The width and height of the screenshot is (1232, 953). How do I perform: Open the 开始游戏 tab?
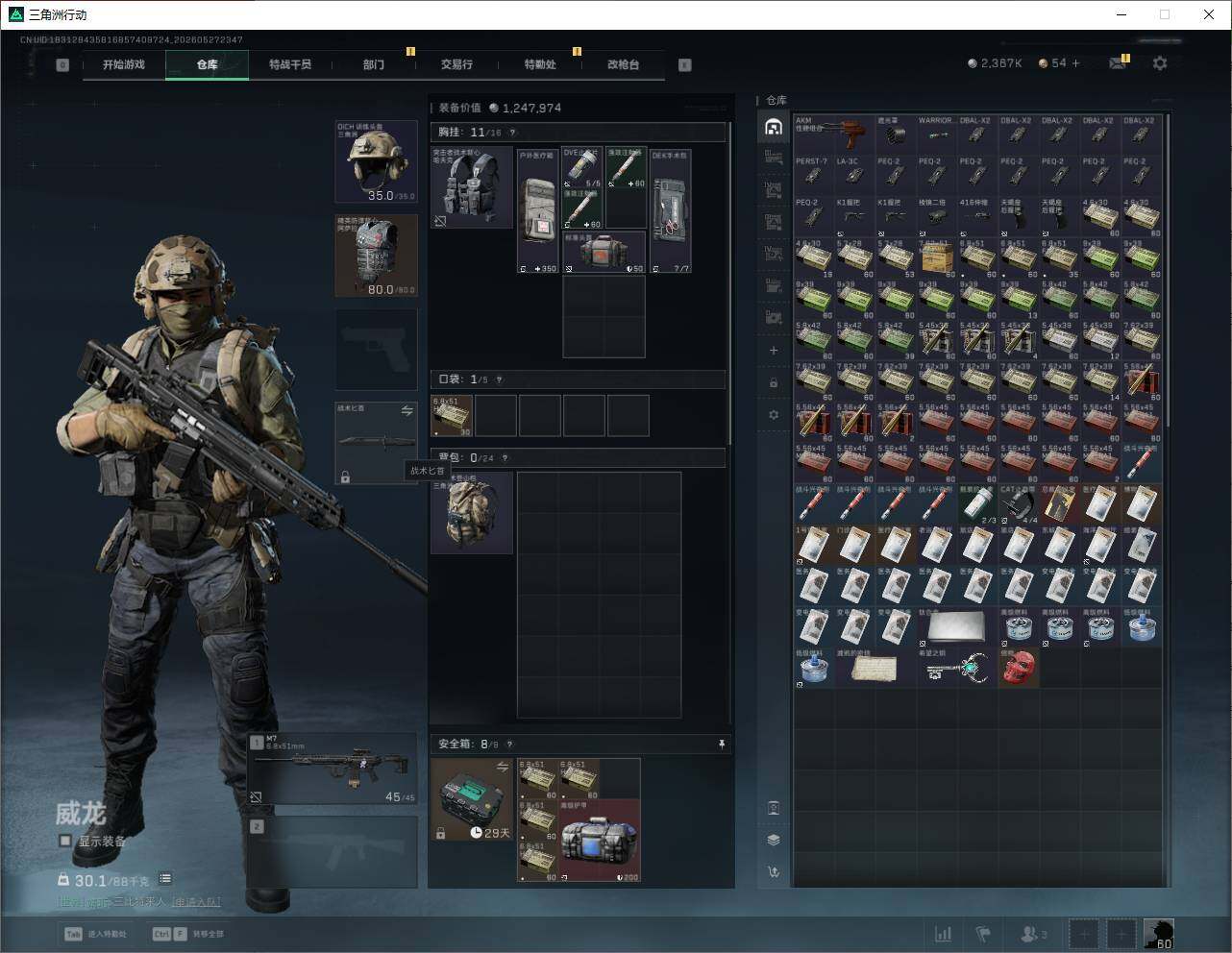coord(124,64)
